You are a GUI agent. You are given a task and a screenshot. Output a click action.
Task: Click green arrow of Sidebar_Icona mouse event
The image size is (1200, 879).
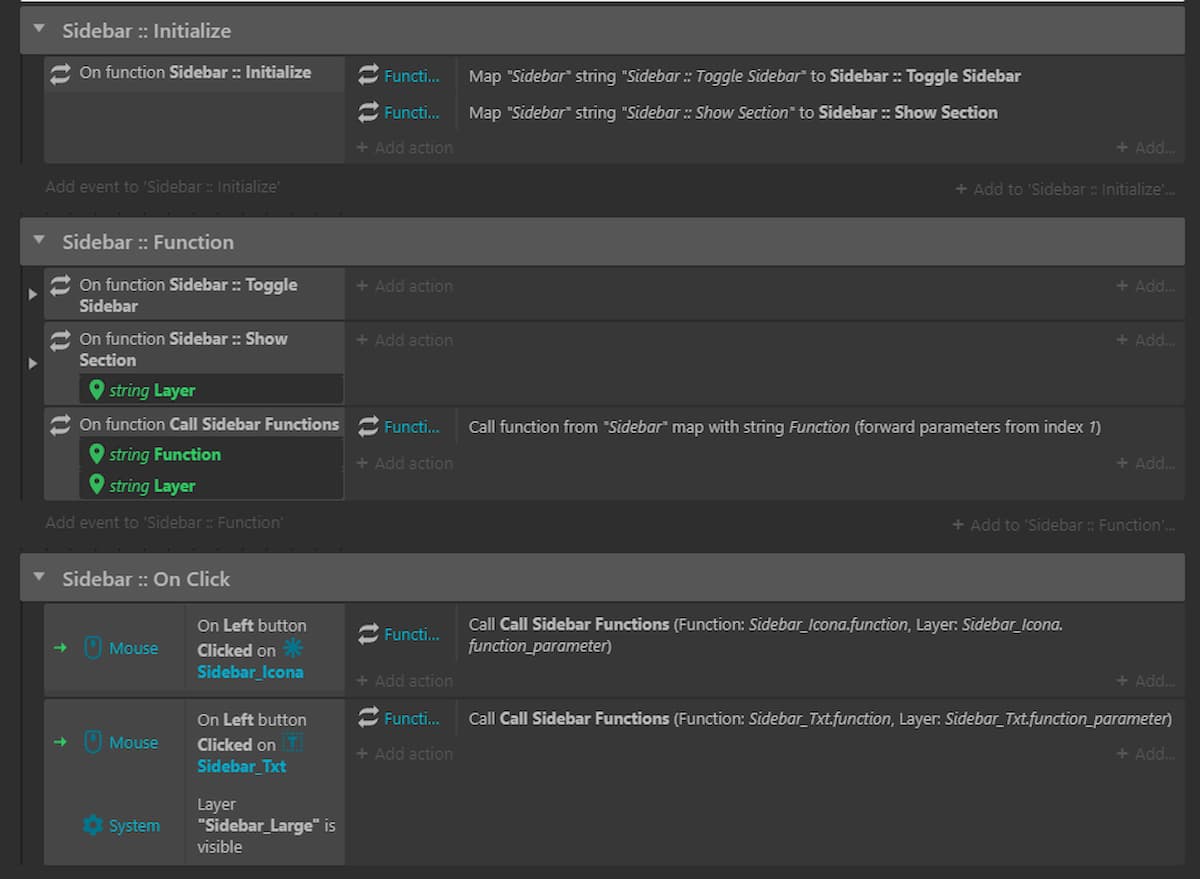[60, 648]
